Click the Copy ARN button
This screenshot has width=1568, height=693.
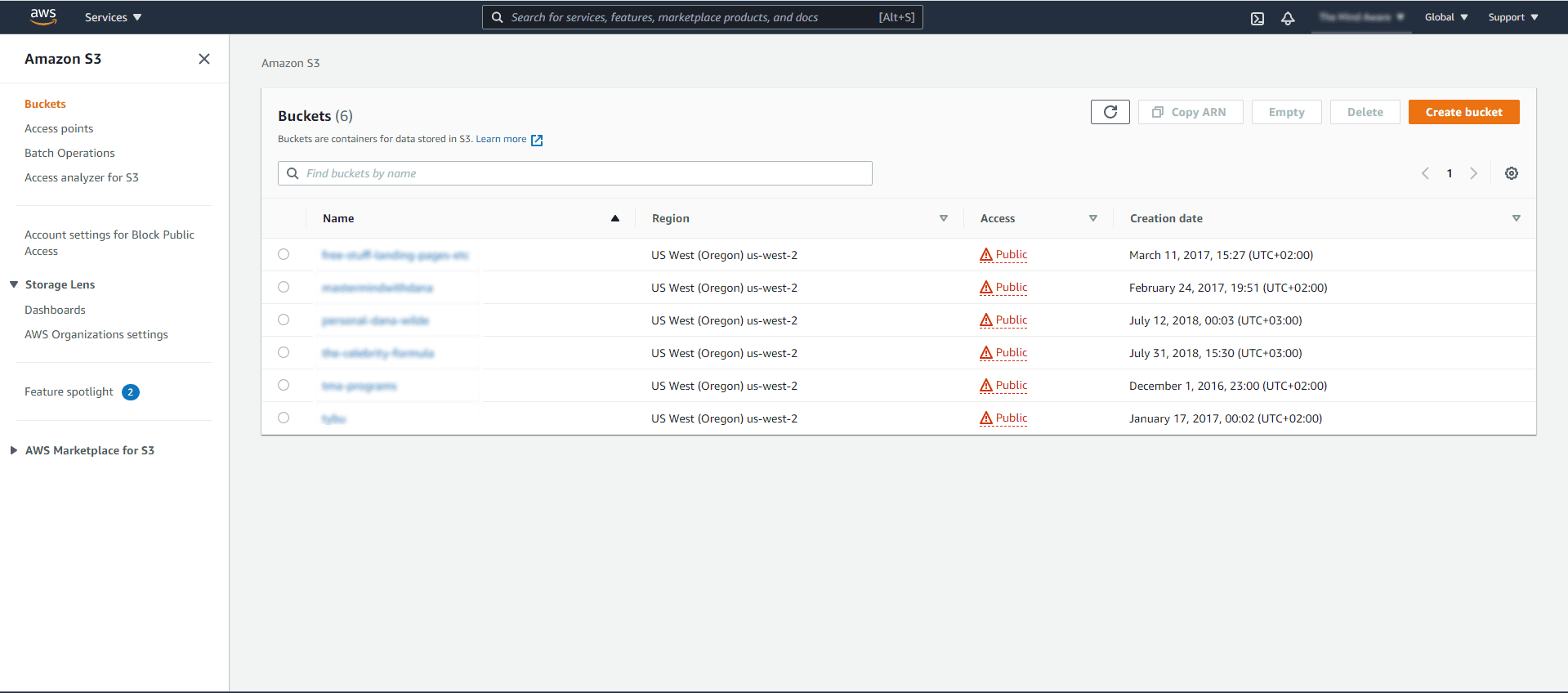click(1191, 112)
